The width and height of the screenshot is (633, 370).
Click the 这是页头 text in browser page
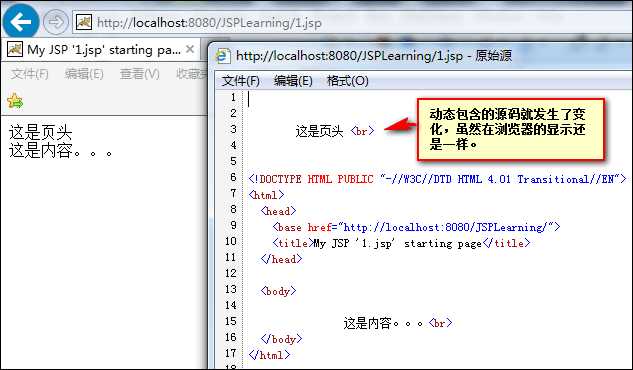click(x=40, y=132)
